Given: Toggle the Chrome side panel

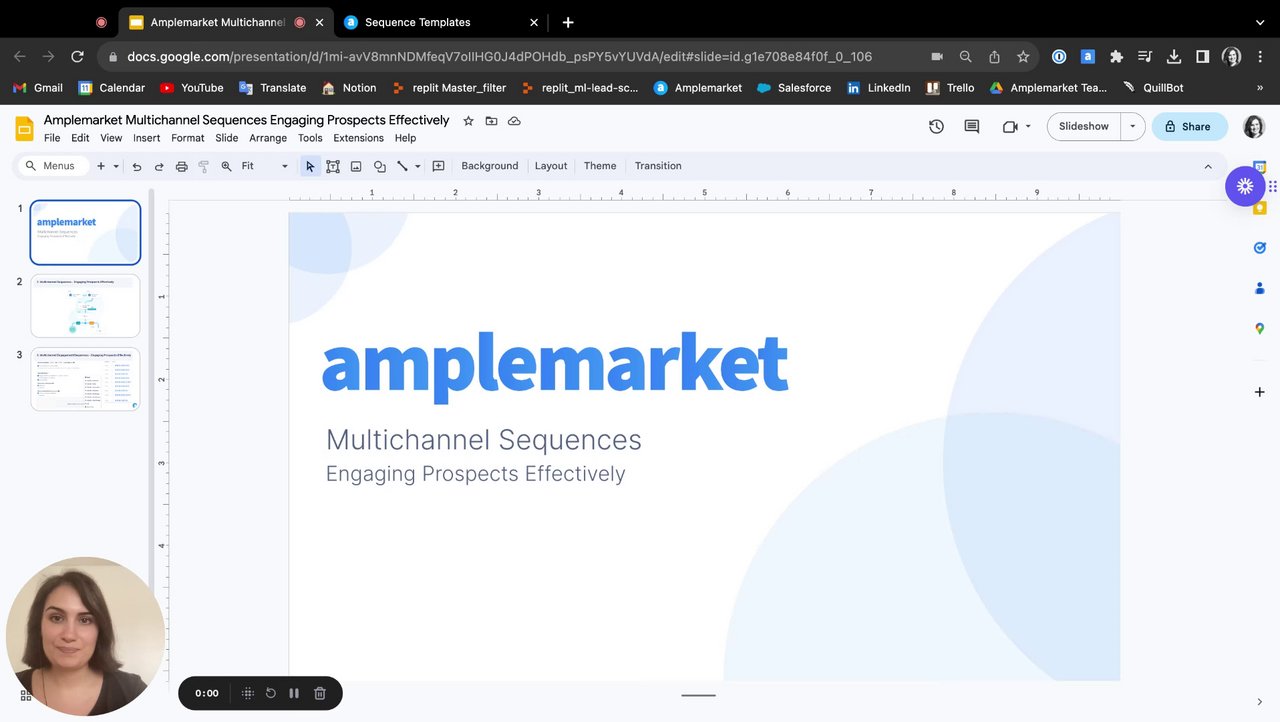Looking at the screenshot, I should coord(1203,57).
